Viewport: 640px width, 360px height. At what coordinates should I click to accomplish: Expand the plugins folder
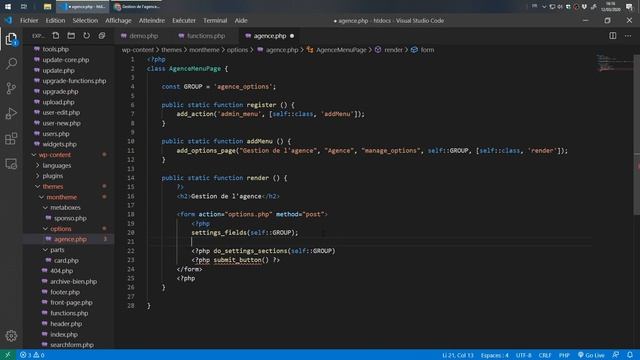(53, 176)
